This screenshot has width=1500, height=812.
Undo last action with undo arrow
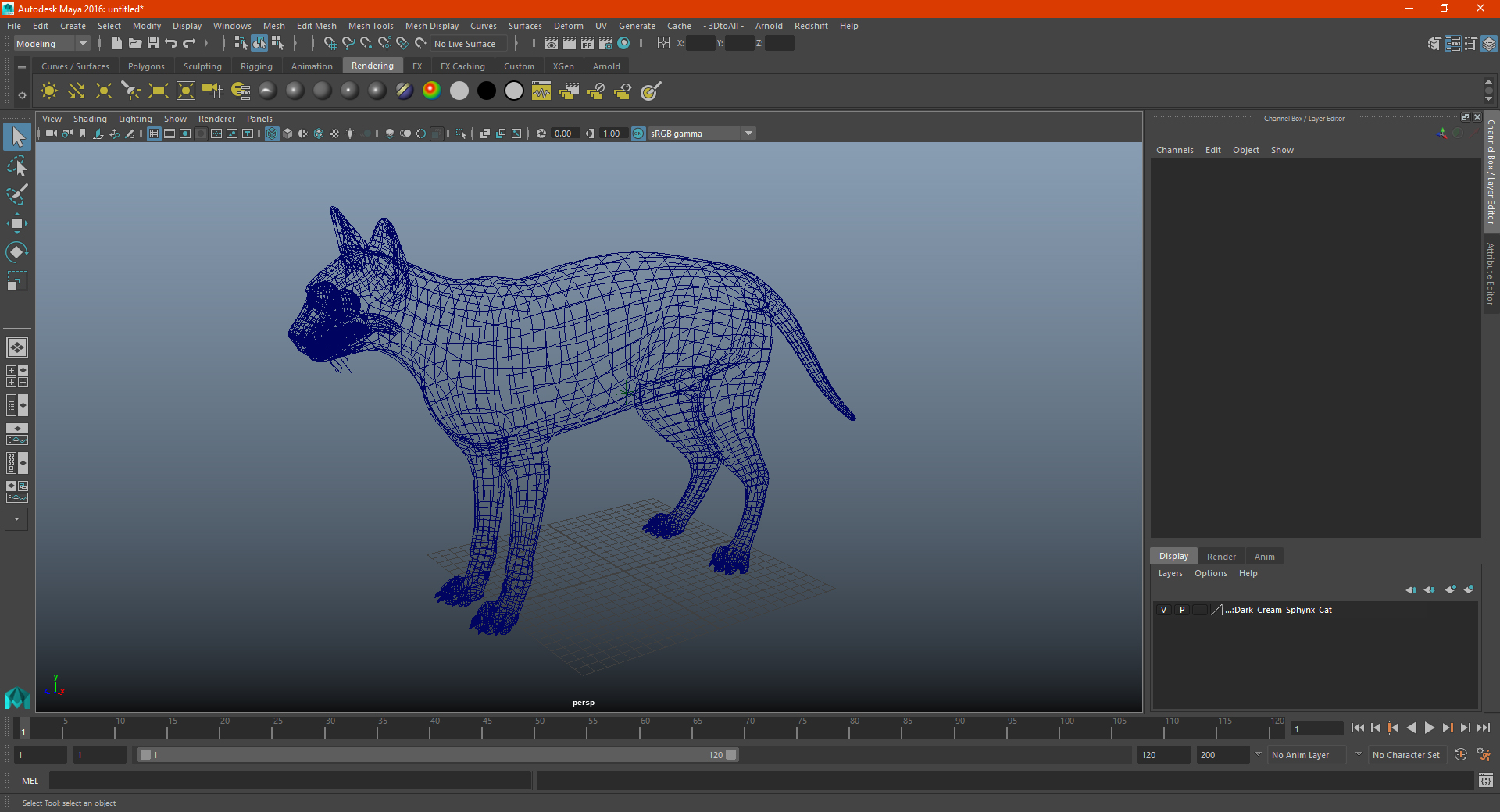[171, 44]
